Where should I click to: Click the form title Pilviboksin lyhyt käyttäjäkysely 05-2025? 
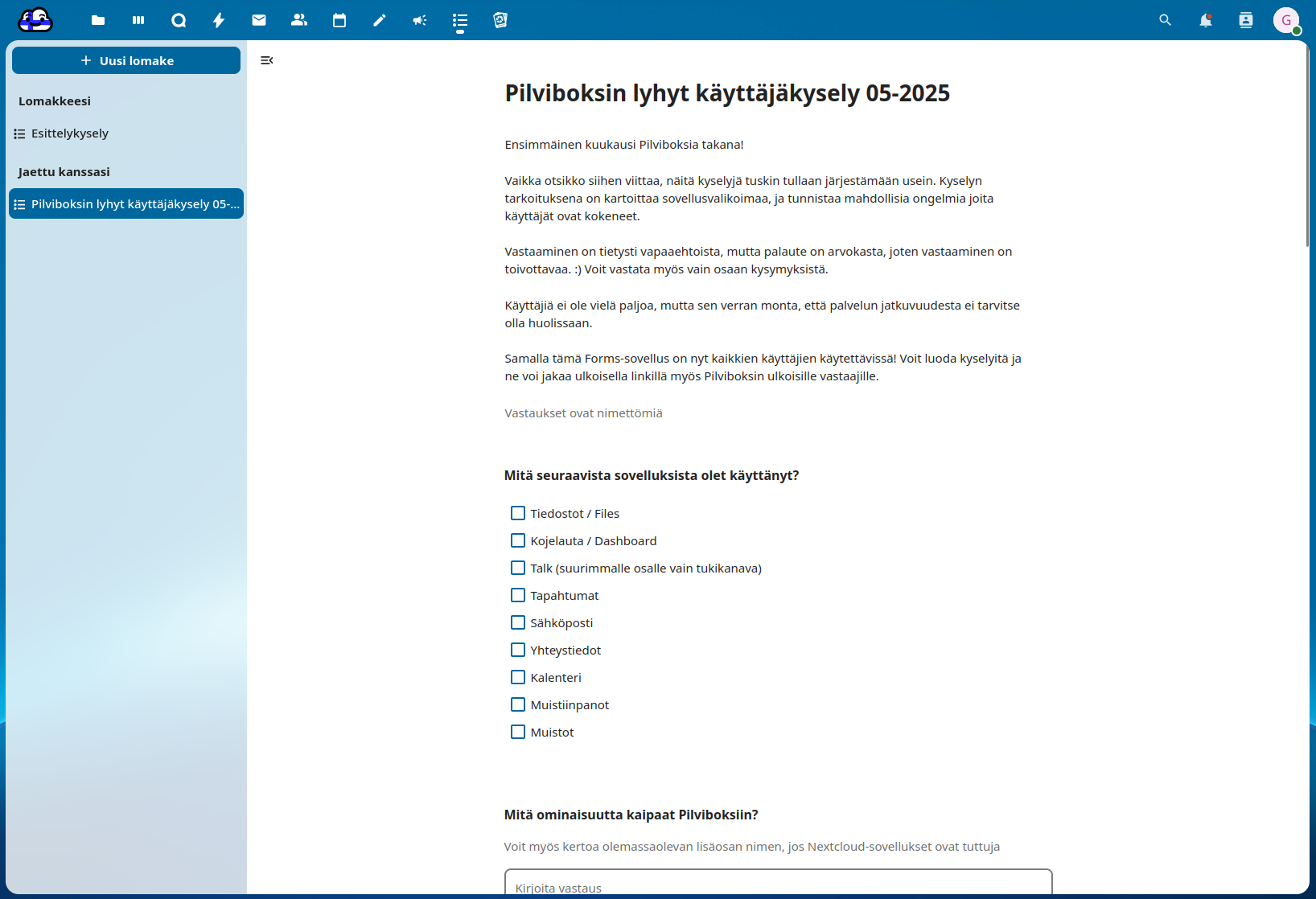tap(727, 93)
